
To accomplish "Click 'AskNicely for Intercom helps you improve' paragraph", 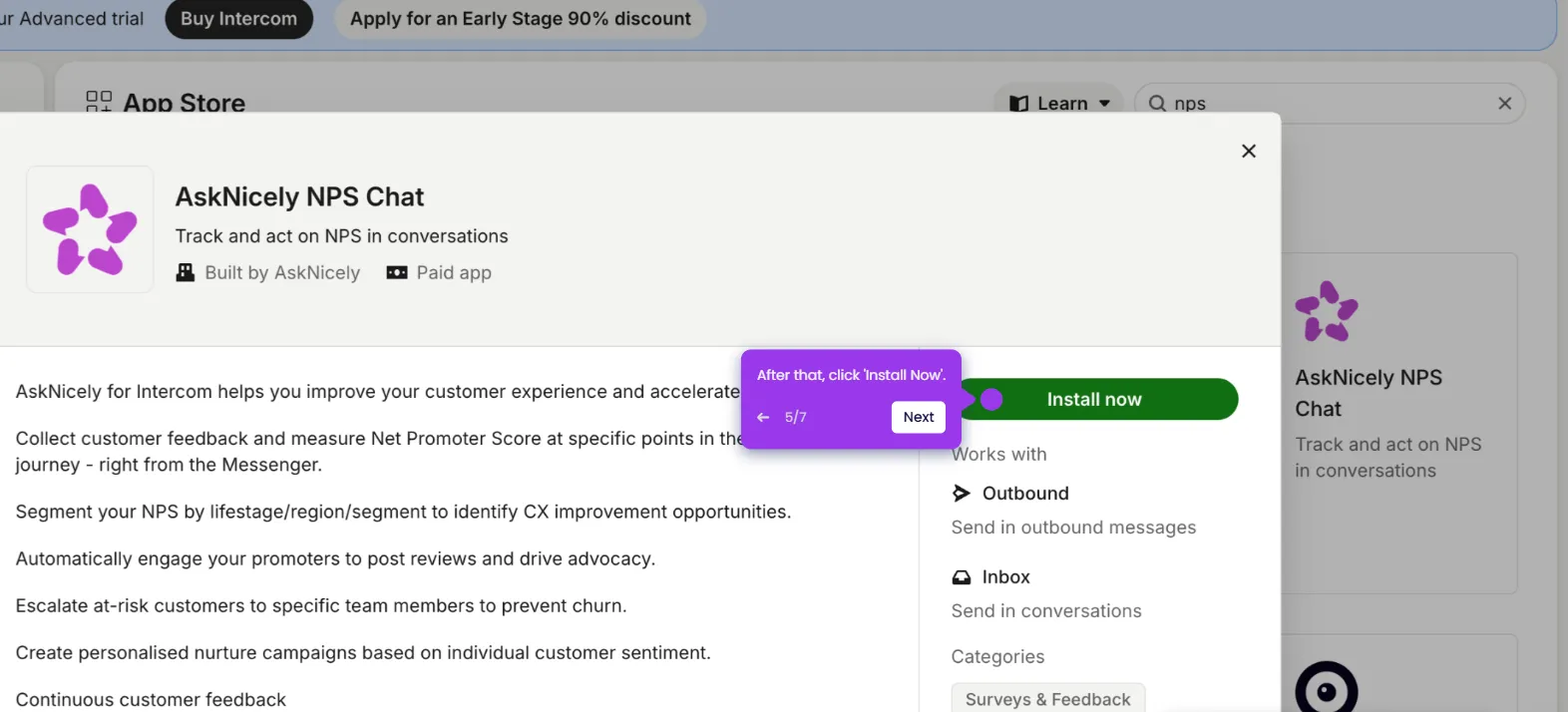I will click(x=377, y=391).
